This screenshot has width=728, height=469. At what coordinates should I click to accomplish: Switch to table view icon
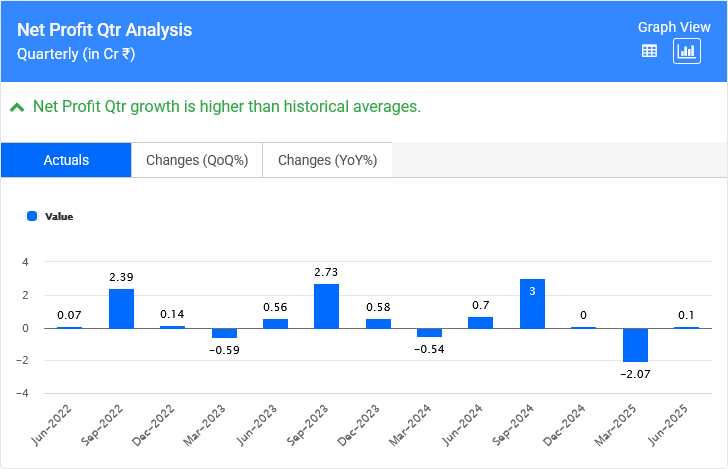tap(649, 51)
